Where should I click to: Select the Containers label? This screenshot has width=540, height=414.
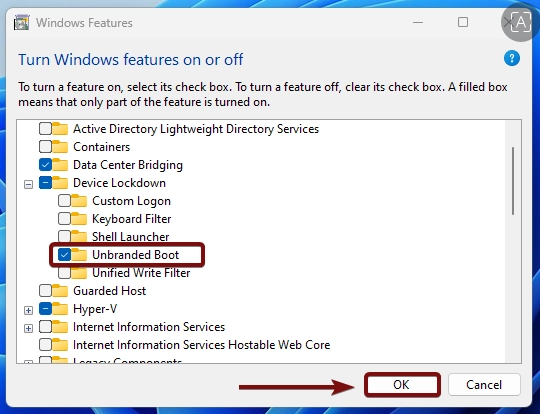click(102, 147)
